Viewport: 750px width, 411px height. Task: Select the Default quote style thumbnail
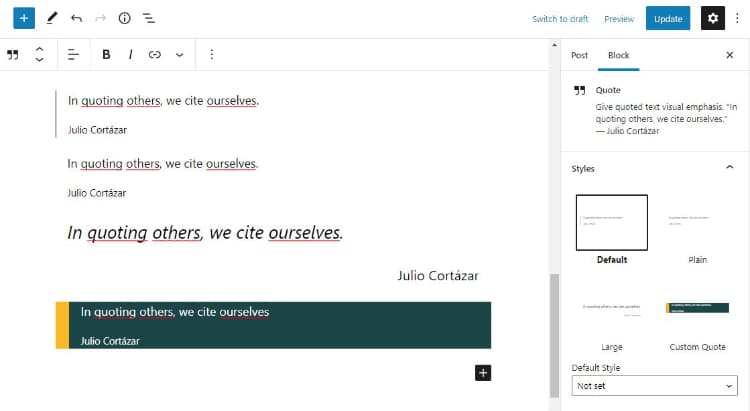[612, 222]
